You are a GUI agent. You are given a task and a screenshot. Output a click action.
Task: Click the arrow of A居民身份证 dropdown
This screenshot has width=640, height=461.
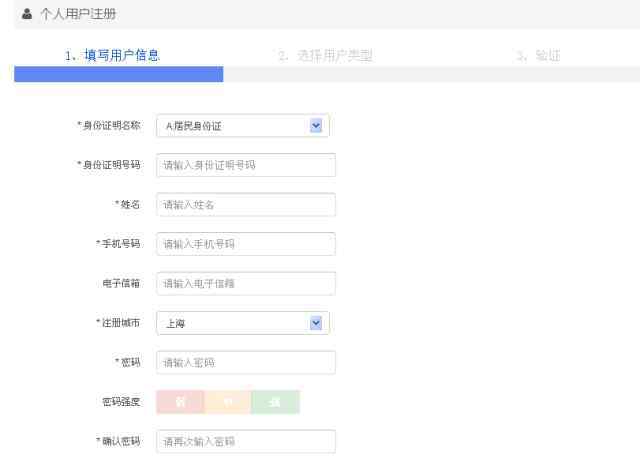[316, 125]
